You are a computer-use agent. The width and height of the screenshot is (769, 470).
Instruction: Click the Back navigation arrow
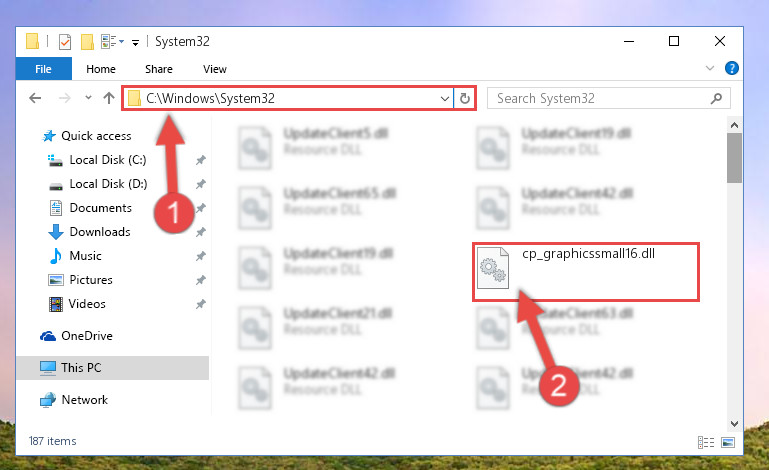click(x=35, y=98)
